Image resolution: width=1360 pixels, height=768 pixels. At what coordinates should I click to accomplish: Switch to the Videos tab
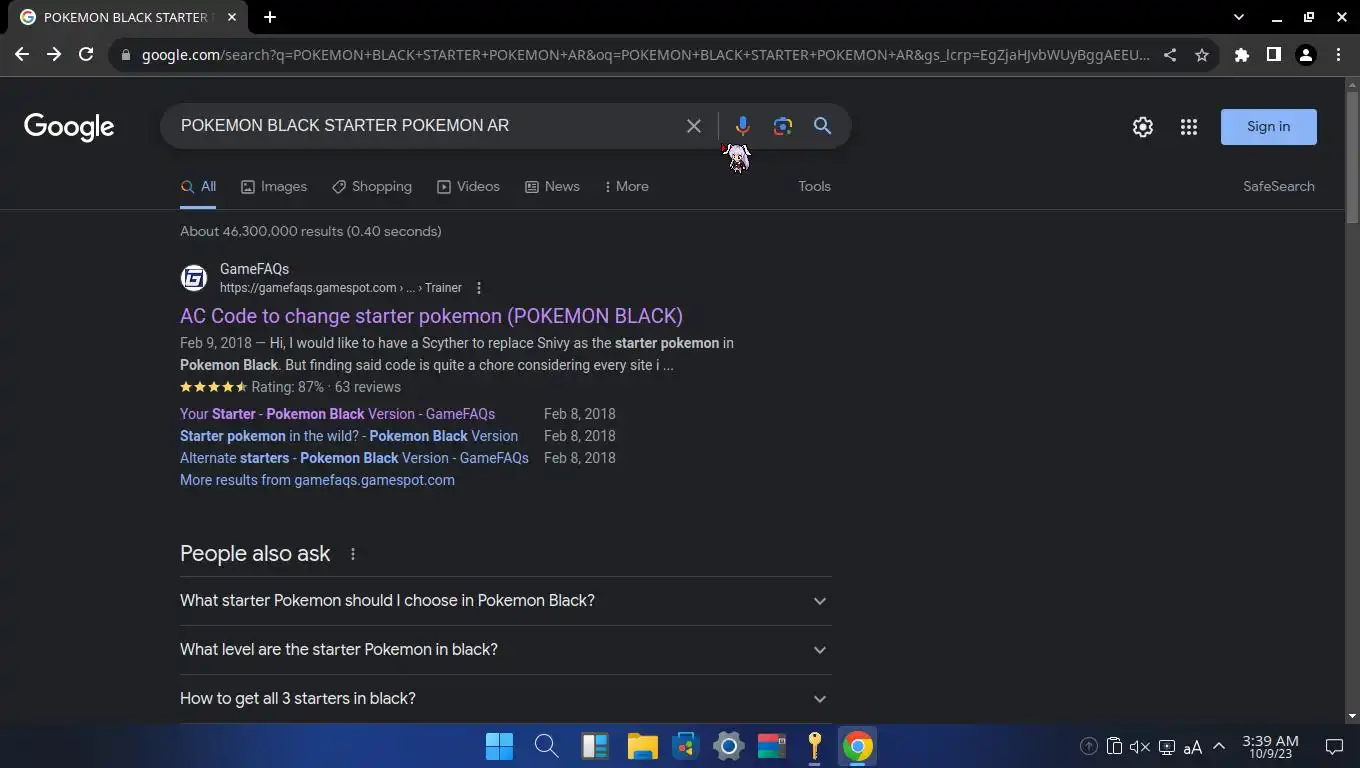pyautogui.click(x=468, y=187)
